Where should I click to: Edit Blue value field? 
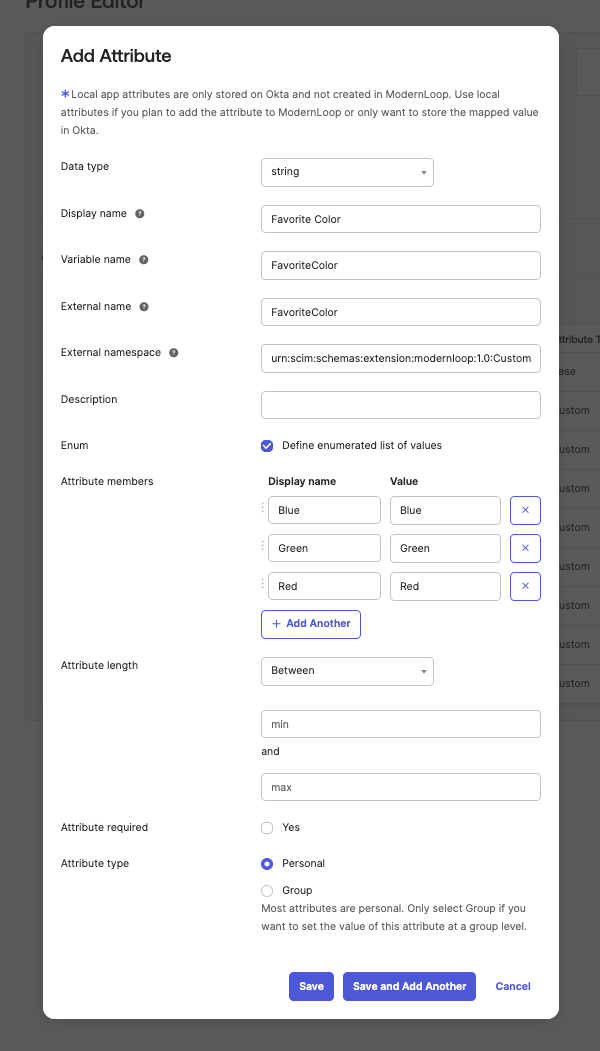445,510
